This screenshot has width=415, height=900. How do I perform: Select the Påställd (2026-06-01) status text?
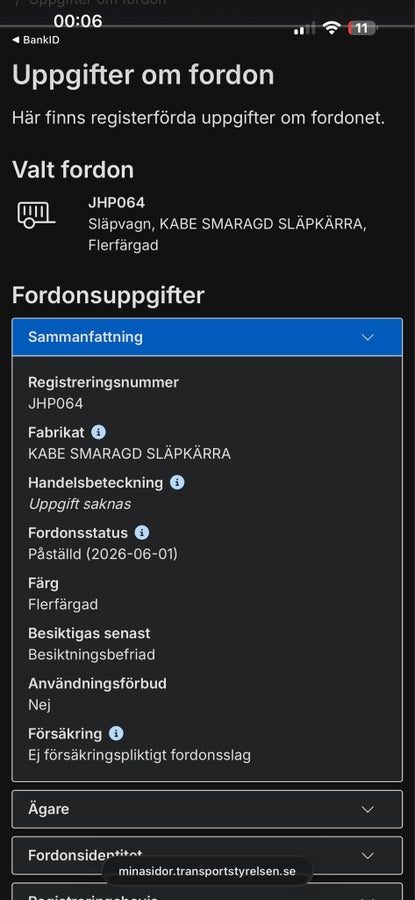point(103,554)
